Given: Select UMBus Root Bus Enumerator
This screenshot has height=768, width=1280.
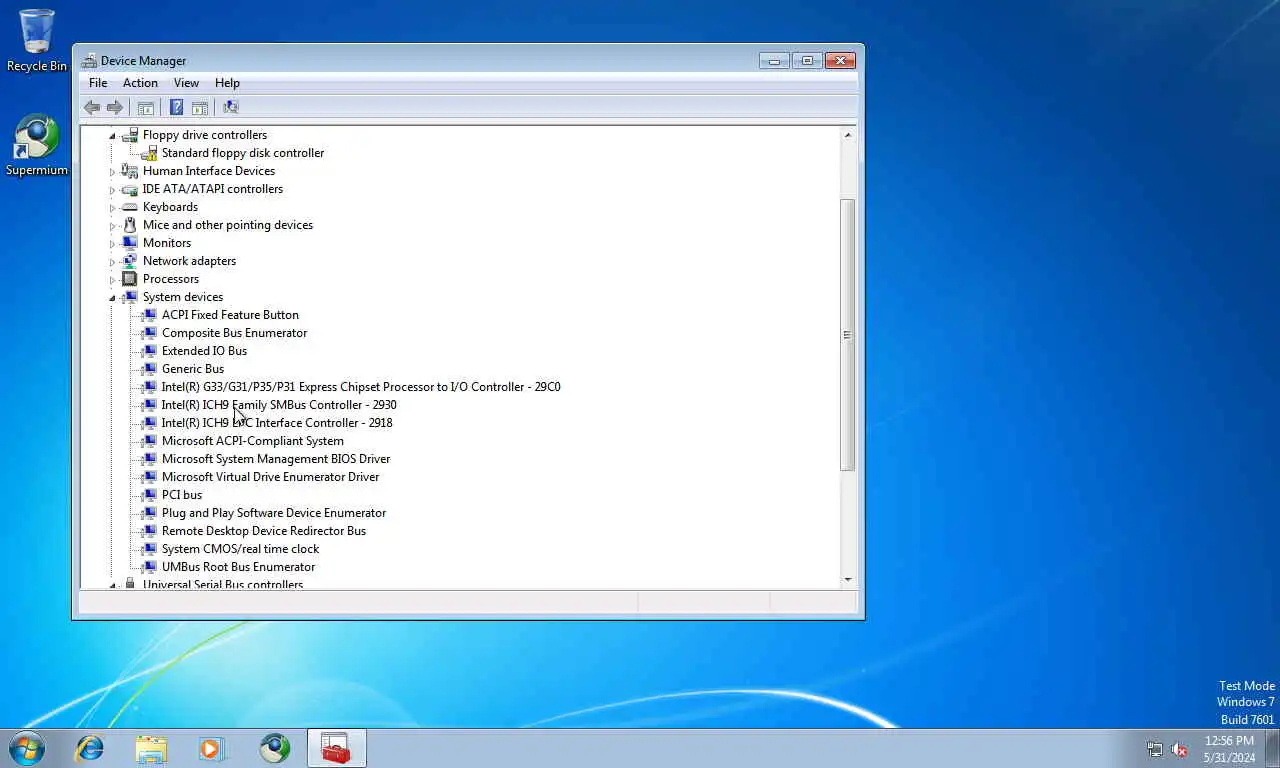Looking at the screenshot, I should [x=238, y=567].
